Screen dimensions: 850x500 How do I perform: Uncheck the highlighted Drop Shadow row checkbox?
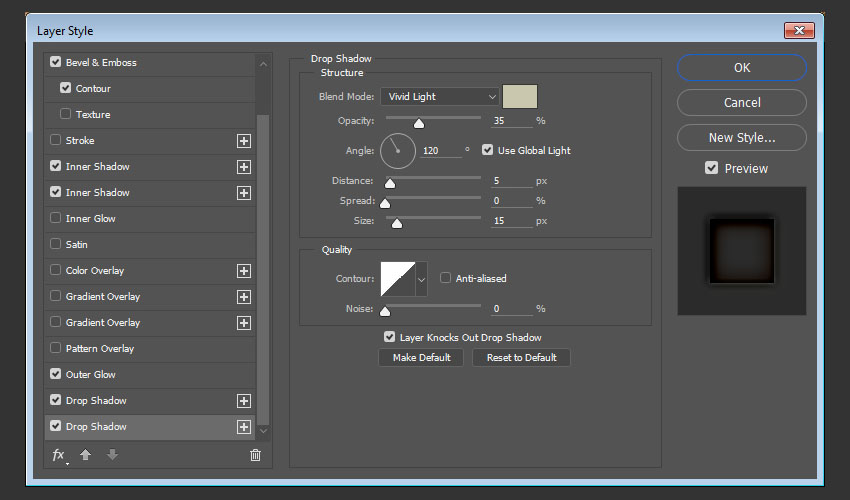(55, 426)
